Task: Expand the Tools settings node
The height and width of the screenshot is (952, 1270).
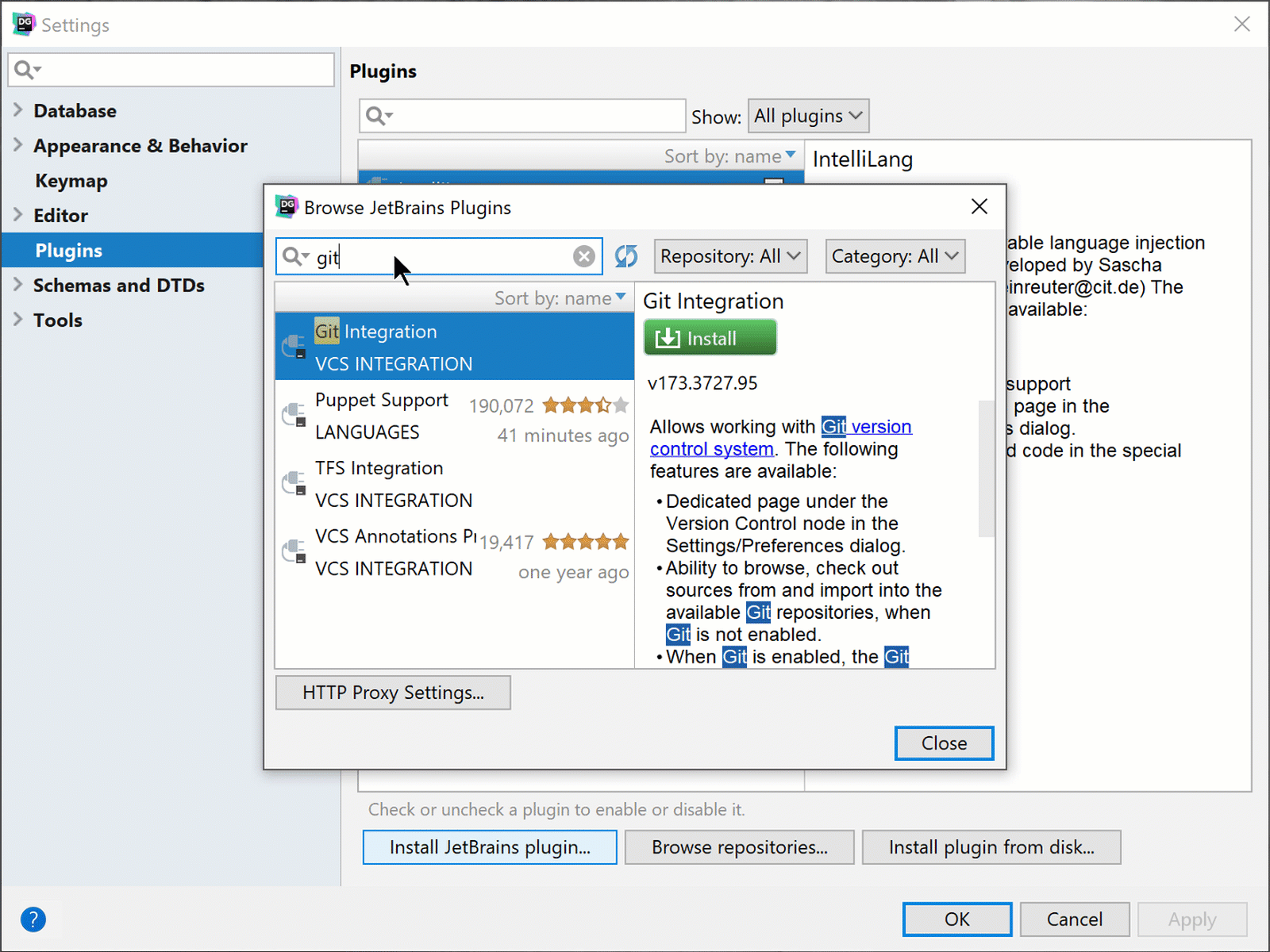Action: (17, 320)
